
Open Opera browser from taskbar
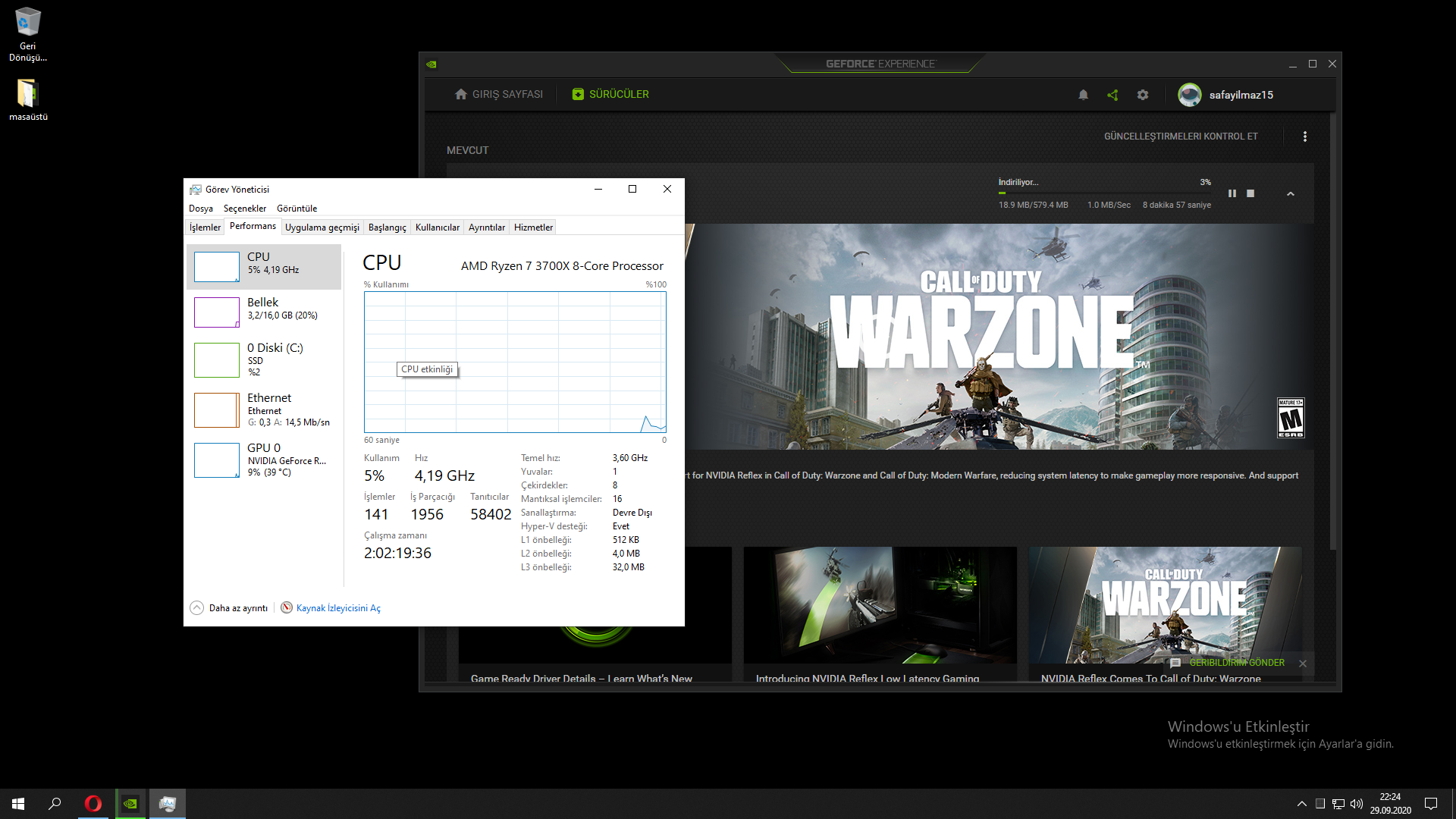pos(93,804)
